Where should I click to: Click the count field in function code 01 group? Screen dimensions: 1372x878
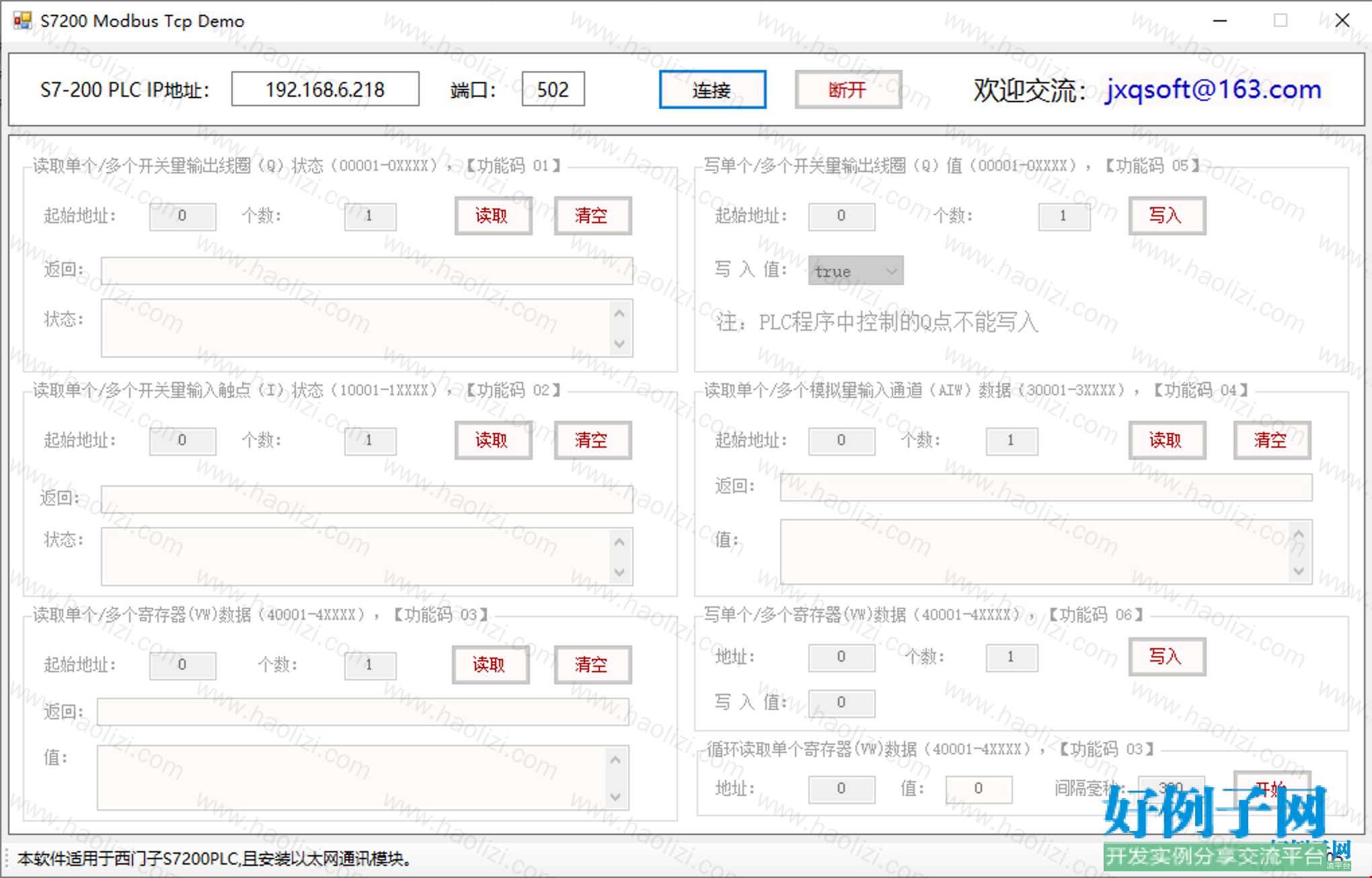click(370, 216)
